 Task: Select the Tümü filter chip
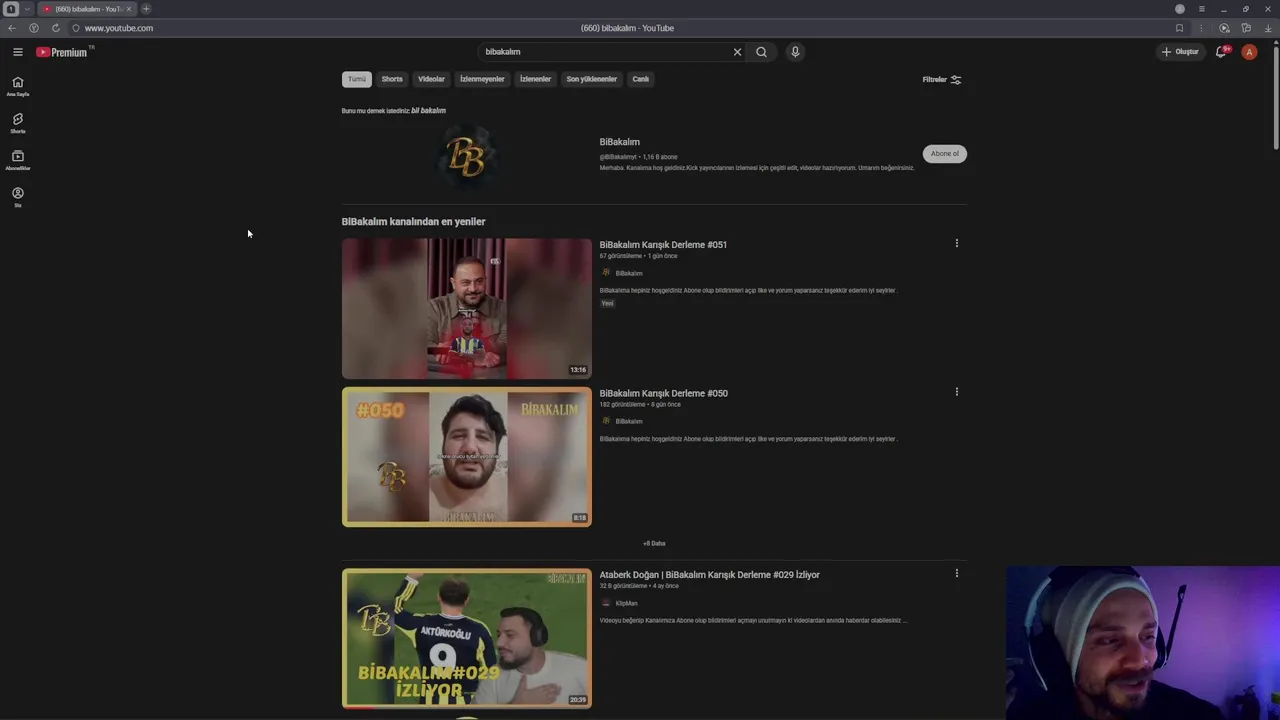point(357,79)
